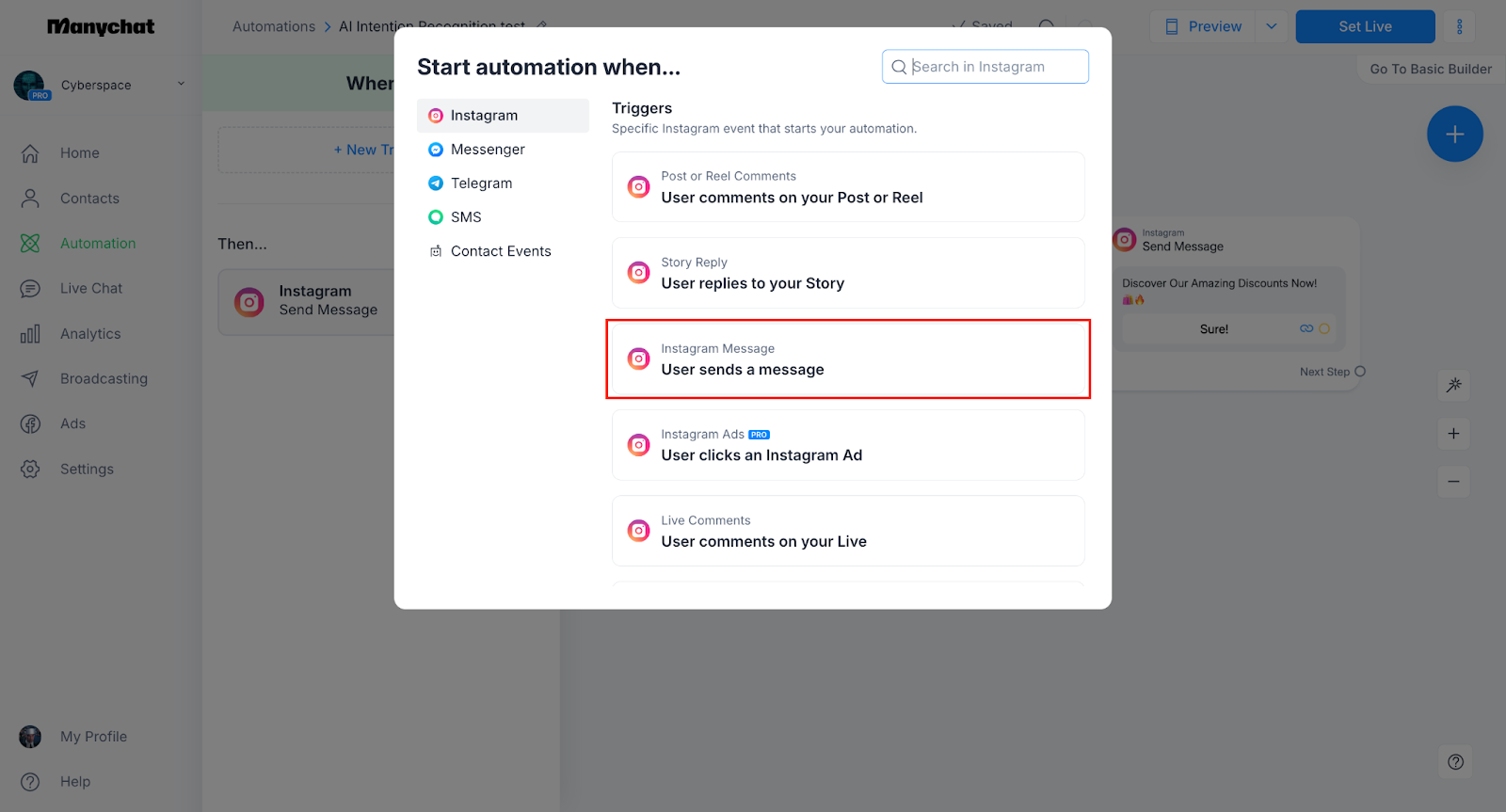This screenshot has width=1506, height=812.
Task: Click the blue plus add-step button
Action: pos(1454,134)
